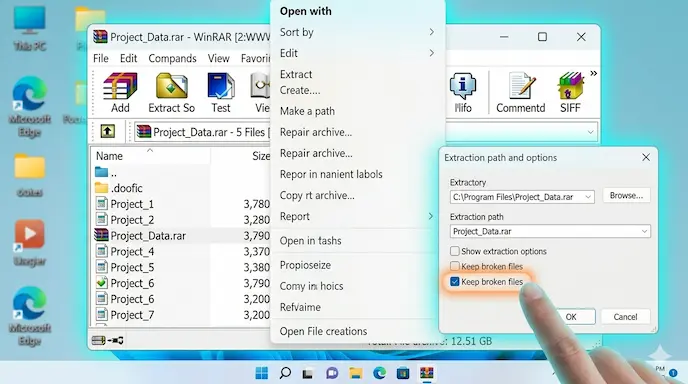688x384 pixels.
Task: Select Refvaime entry
Action: (x=300, y=307)
